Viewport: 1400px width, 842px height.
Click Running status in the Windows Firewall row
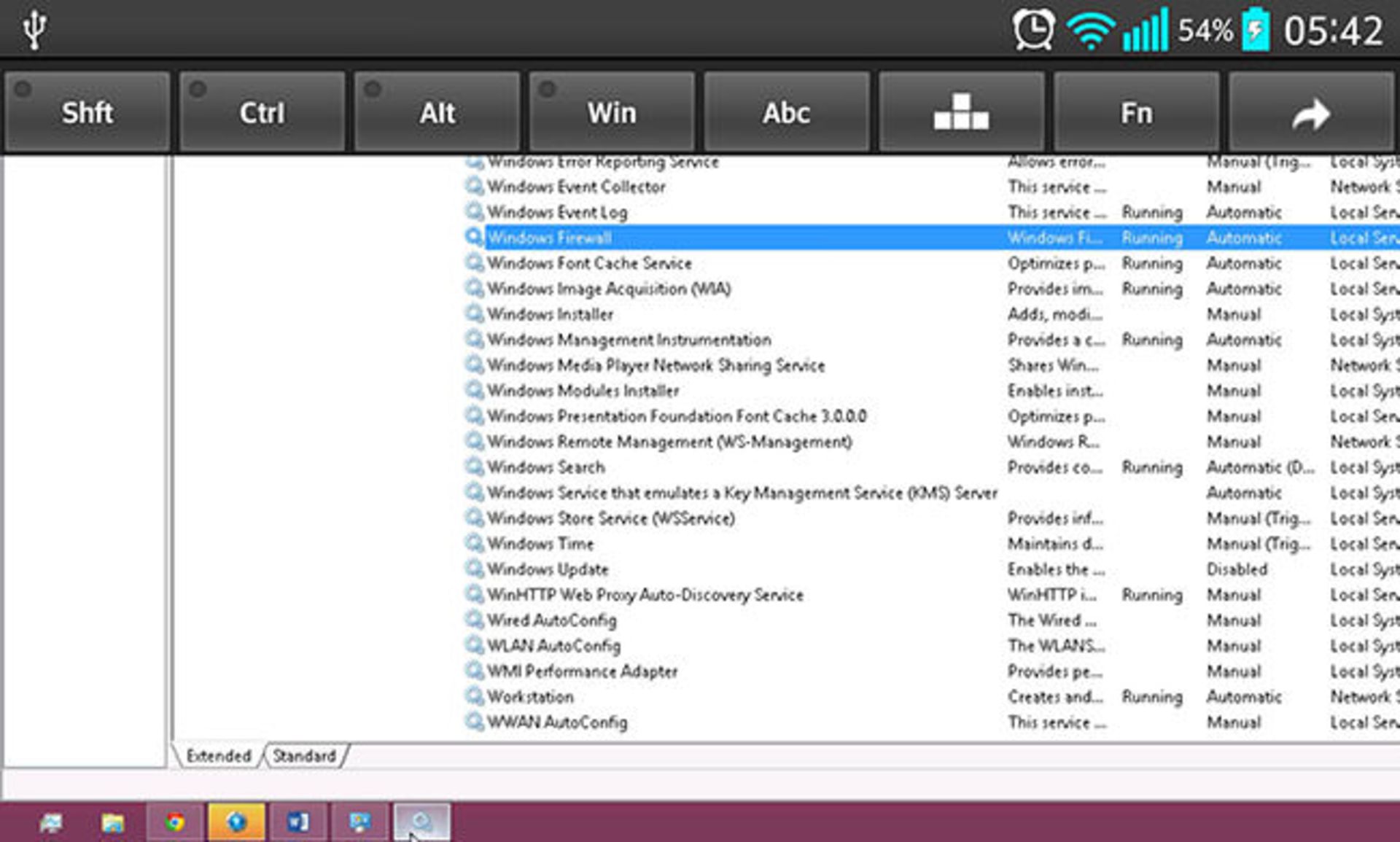1152,238
